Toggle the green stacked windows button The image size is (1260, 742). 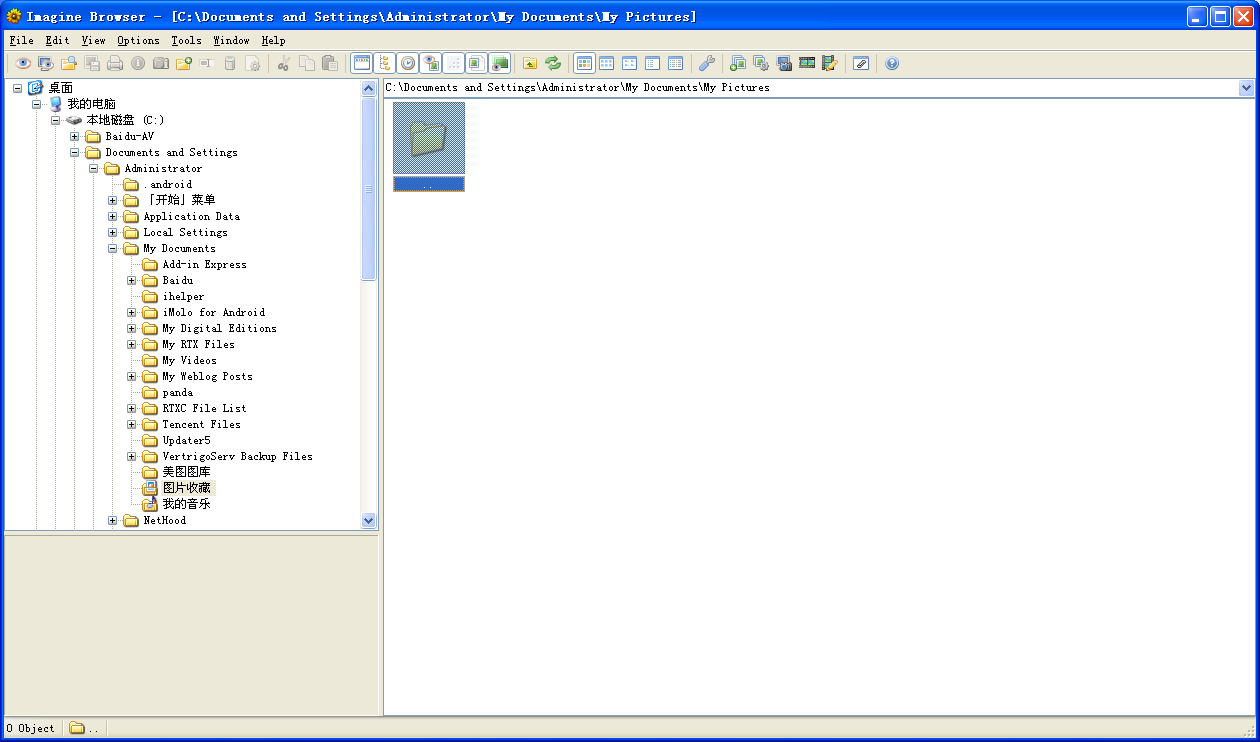[x=500, y=63]
